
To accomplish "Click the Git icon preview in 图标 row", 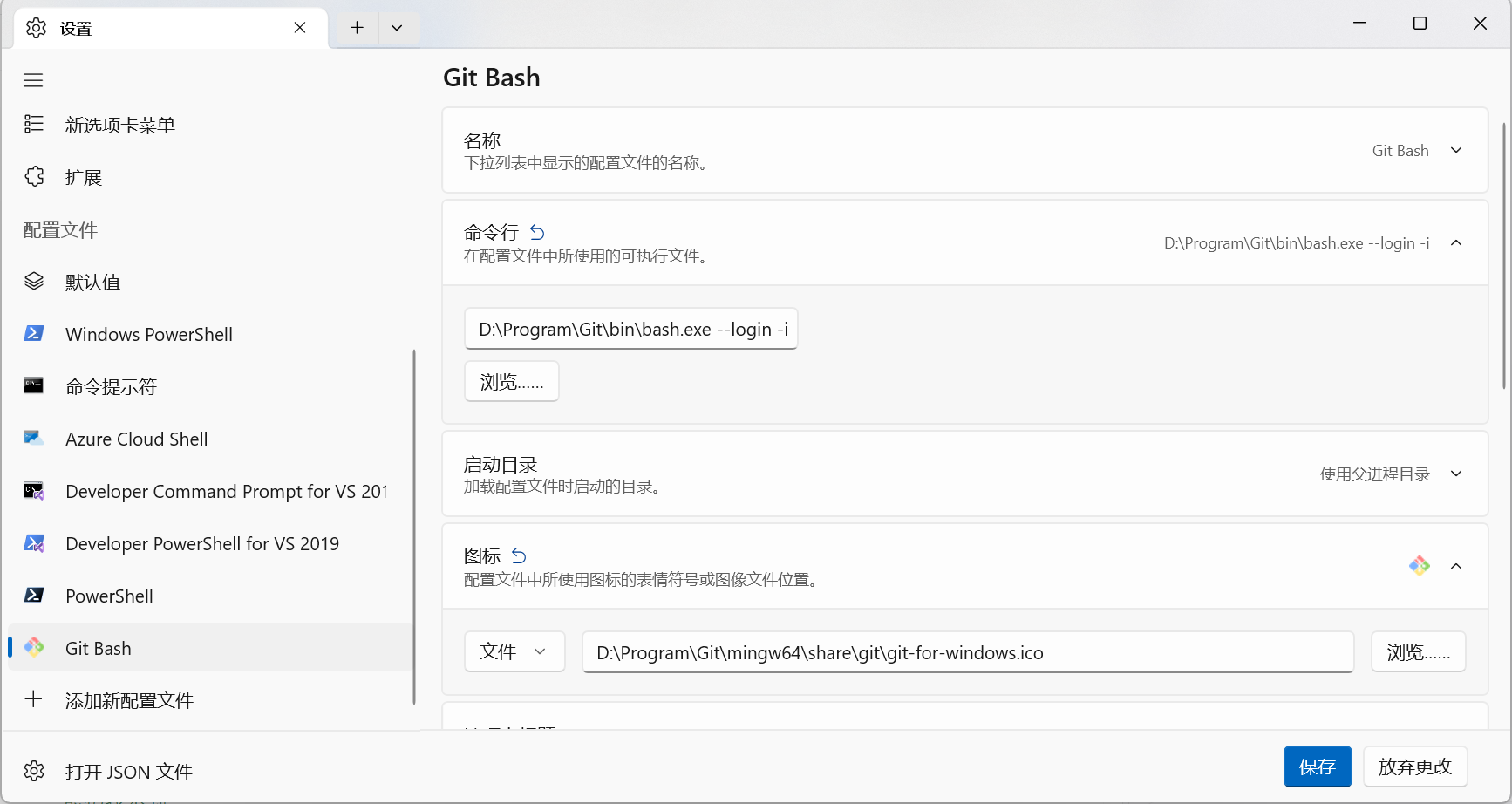I will [x=1420, y=566].
